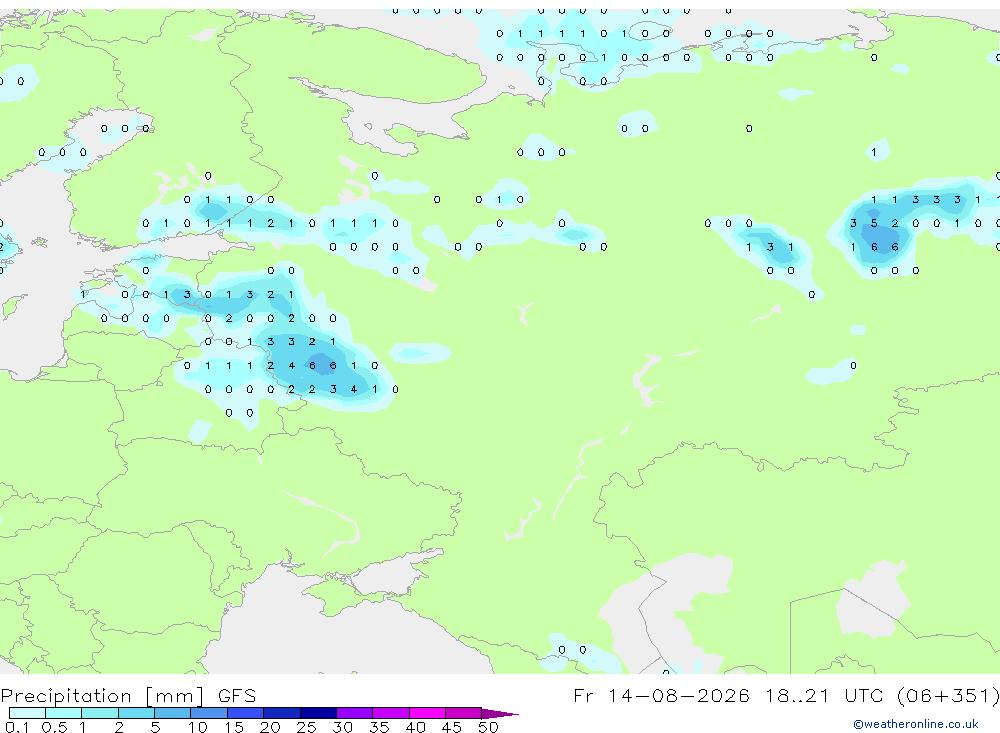Click the 'Precipitation [mm]' title text
This screenshot has height=733, width=1000.
(102, 696)
